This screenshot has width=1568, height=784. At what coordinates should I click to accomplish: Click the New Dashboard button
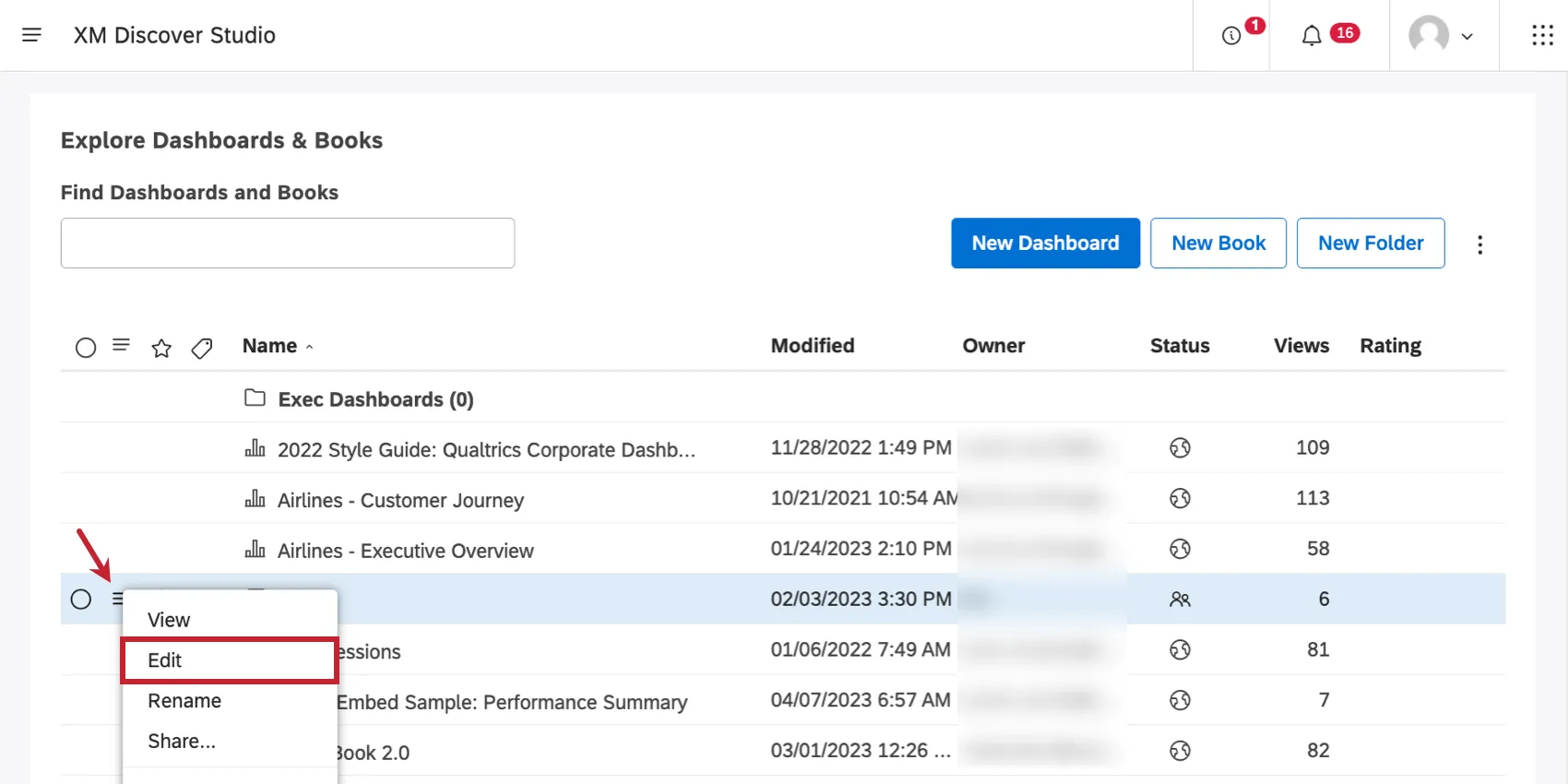(1045, 244)
